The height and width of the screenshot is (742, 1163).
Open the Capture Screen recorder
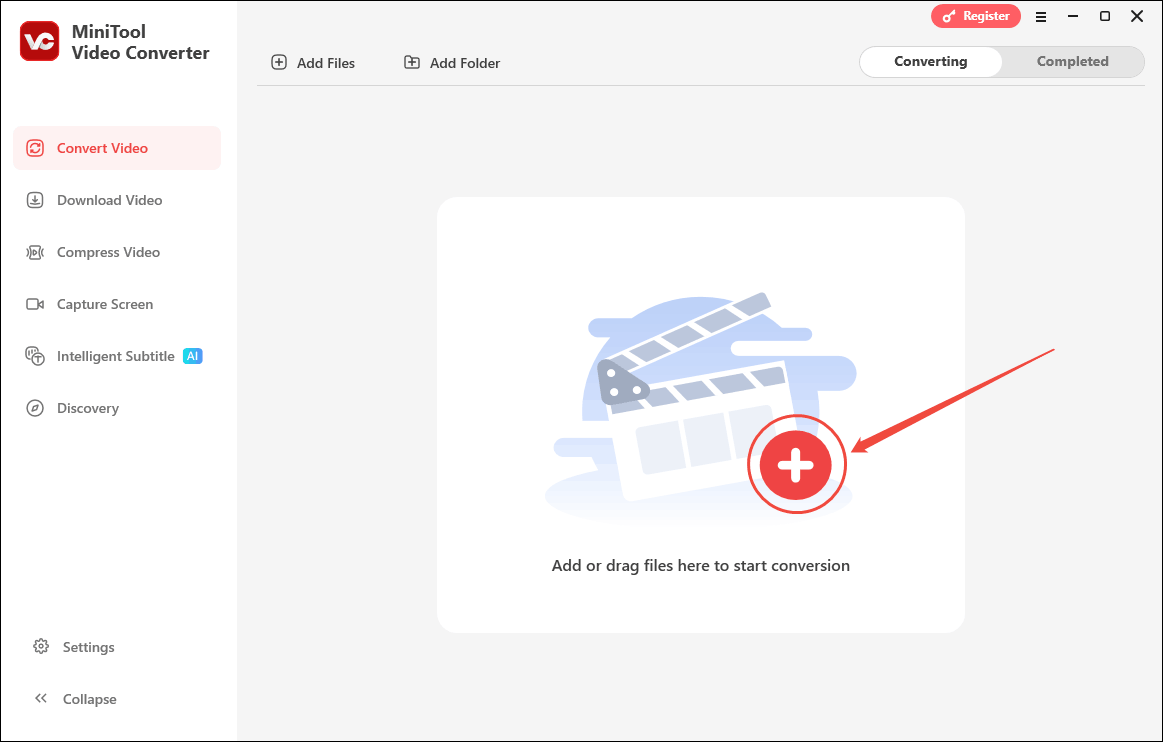point(106,304)
